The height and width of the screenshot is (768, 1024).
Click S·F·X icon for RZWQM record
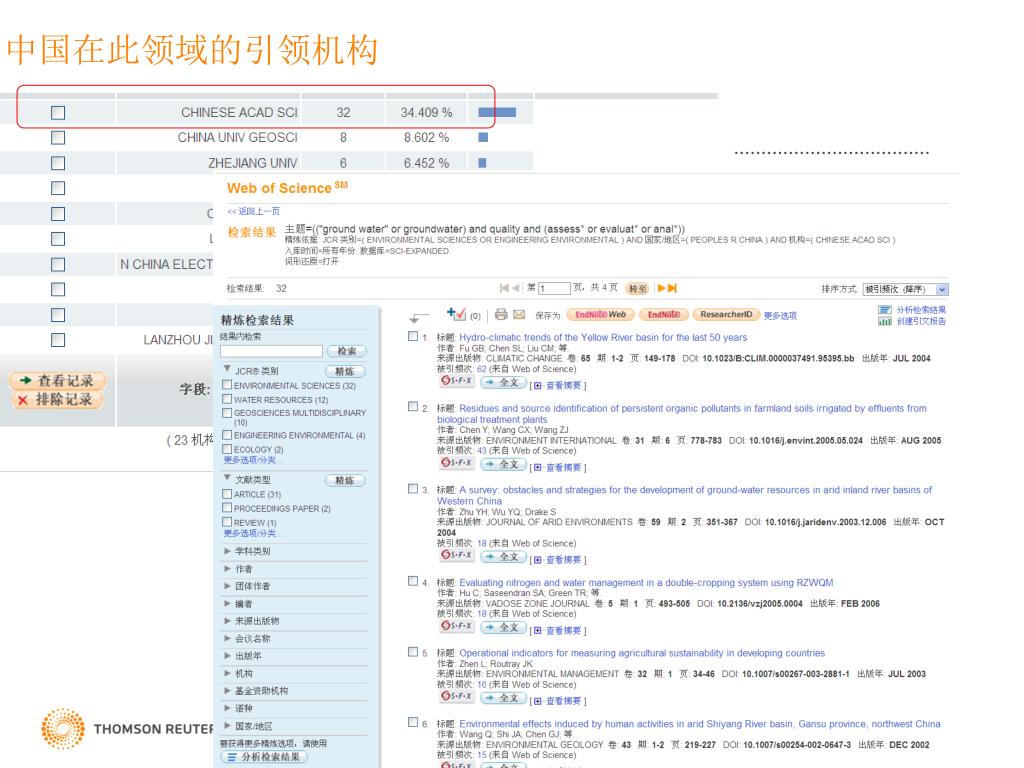tap(456, 626)
